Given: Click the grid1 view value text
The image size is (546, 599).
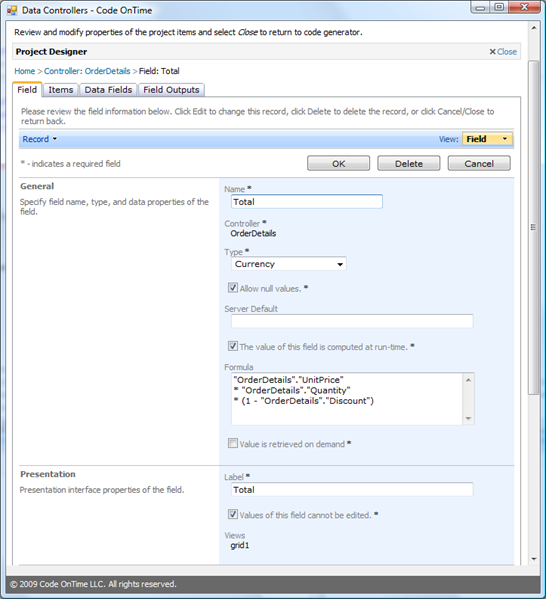Looking at the screenshot, I should tap(240, 546).
